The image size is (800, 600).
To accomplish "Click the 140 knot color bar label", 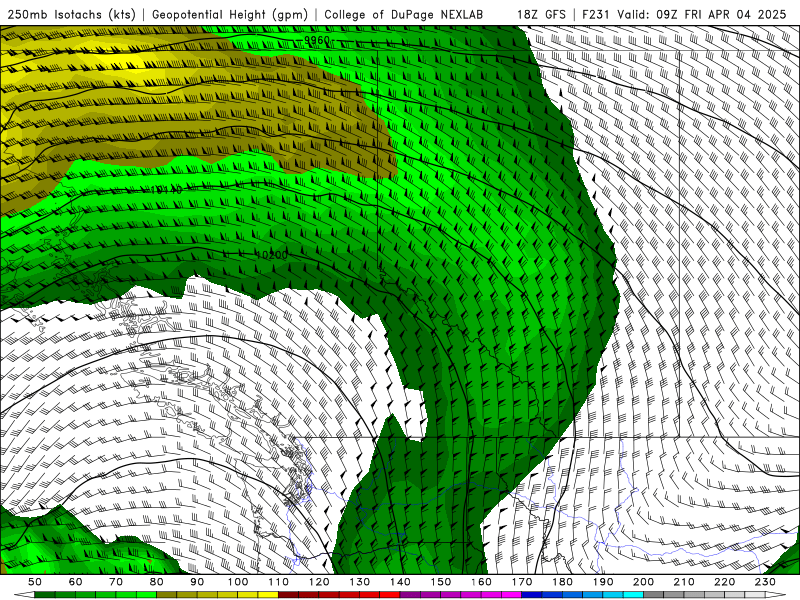I will click(400, 582).
